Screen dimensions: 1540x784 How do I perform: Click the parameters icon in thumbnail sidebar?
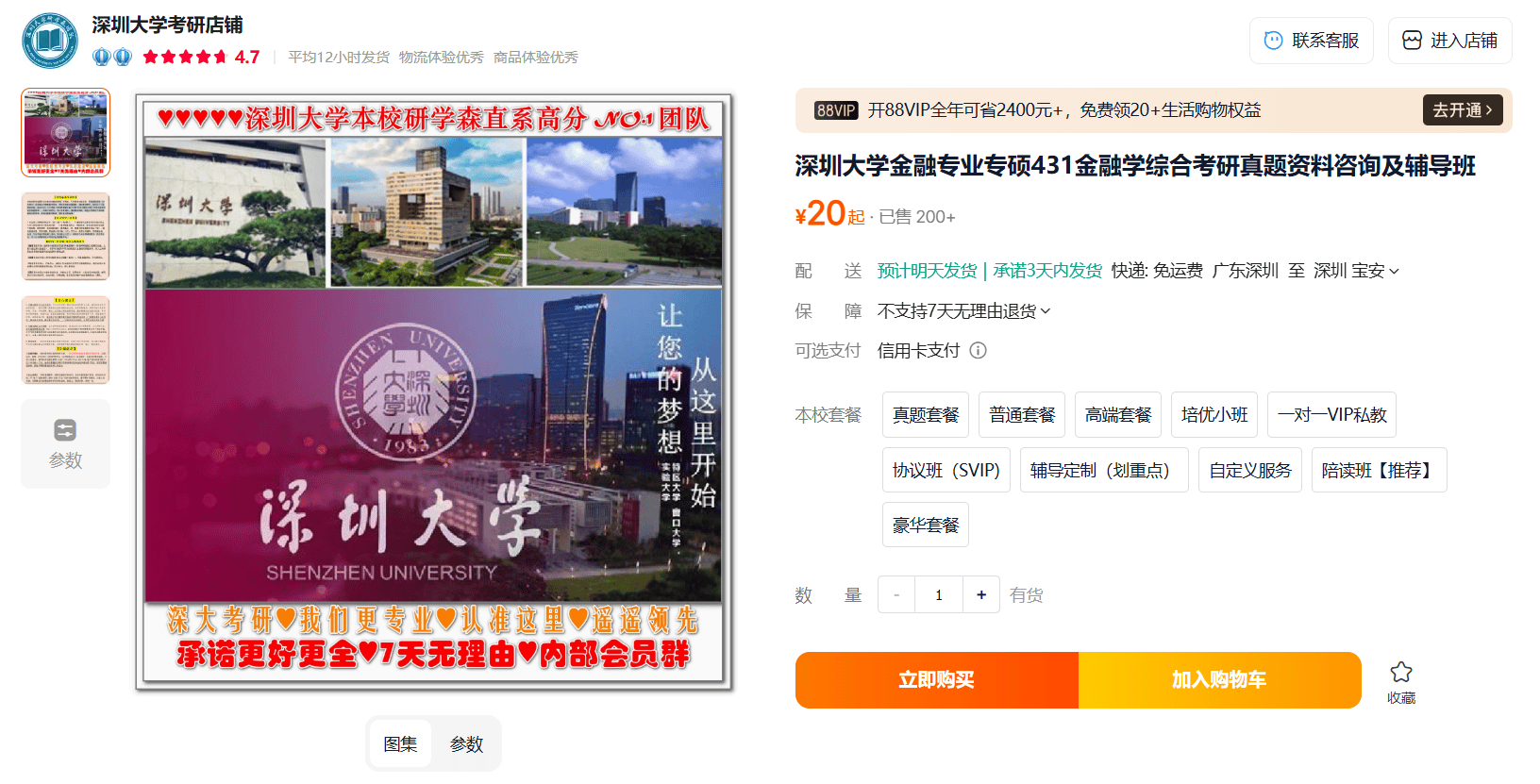tap(65, 430)
